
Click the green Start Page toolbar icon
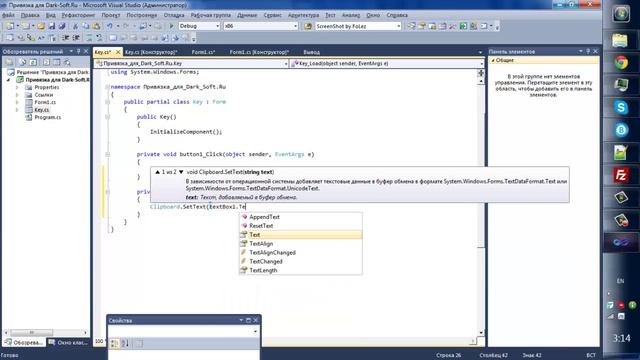click(x=463, y=26)
